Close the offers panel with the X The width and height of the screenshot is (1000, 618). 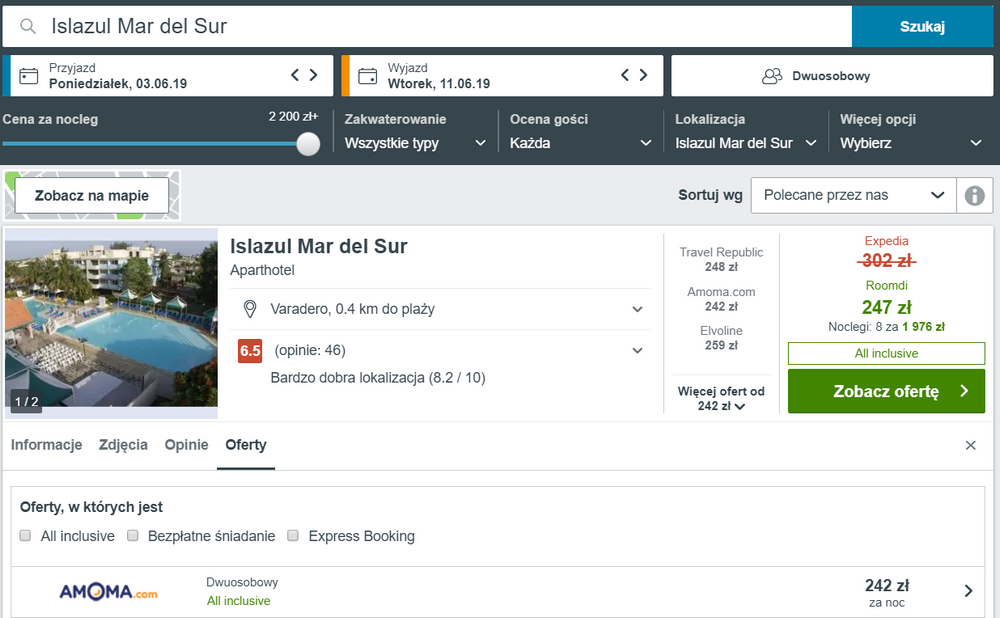pyautogui.click(x=971, y=445)
